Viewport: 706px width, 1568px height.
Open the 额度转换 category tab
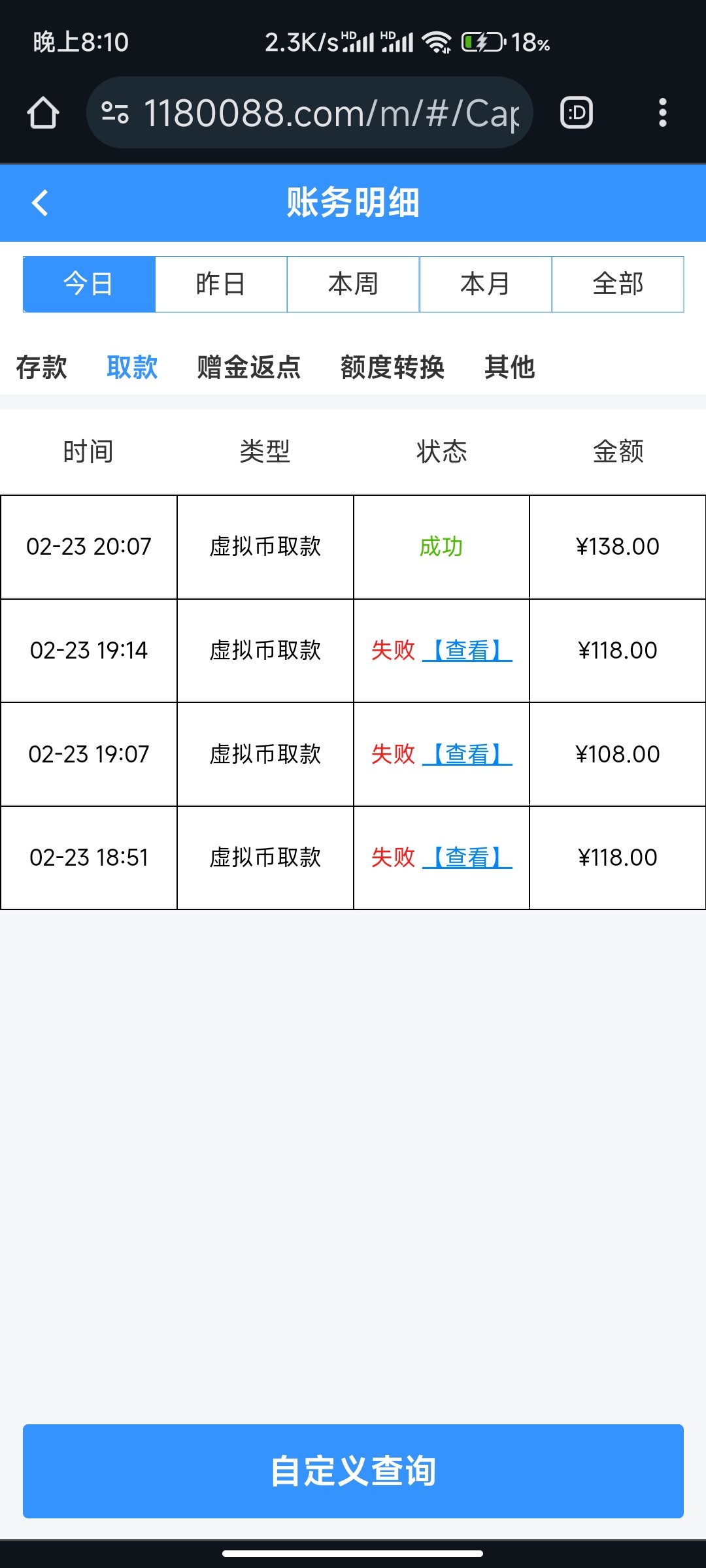point(392,367)
